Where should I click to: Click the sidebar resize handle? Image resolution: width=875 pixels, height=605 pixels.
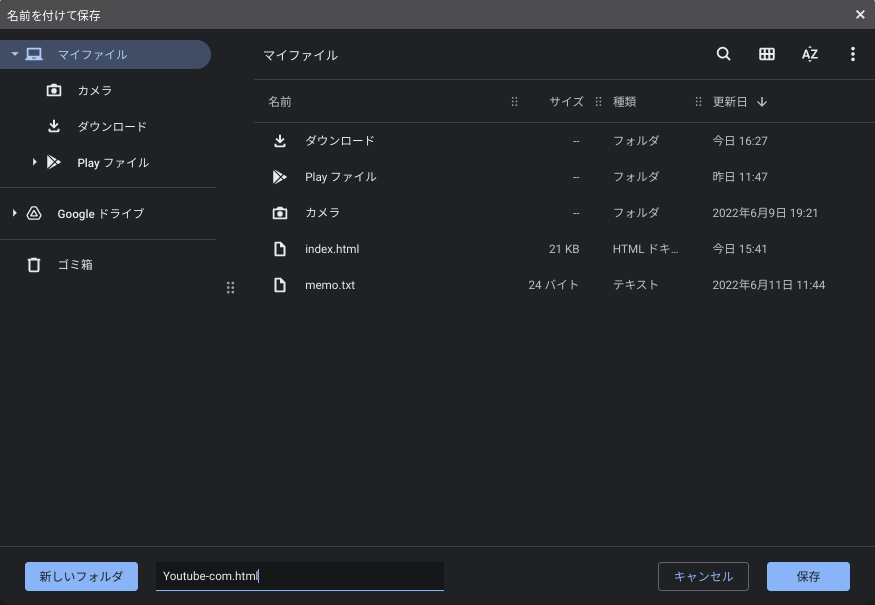click(x=230, y=288)
